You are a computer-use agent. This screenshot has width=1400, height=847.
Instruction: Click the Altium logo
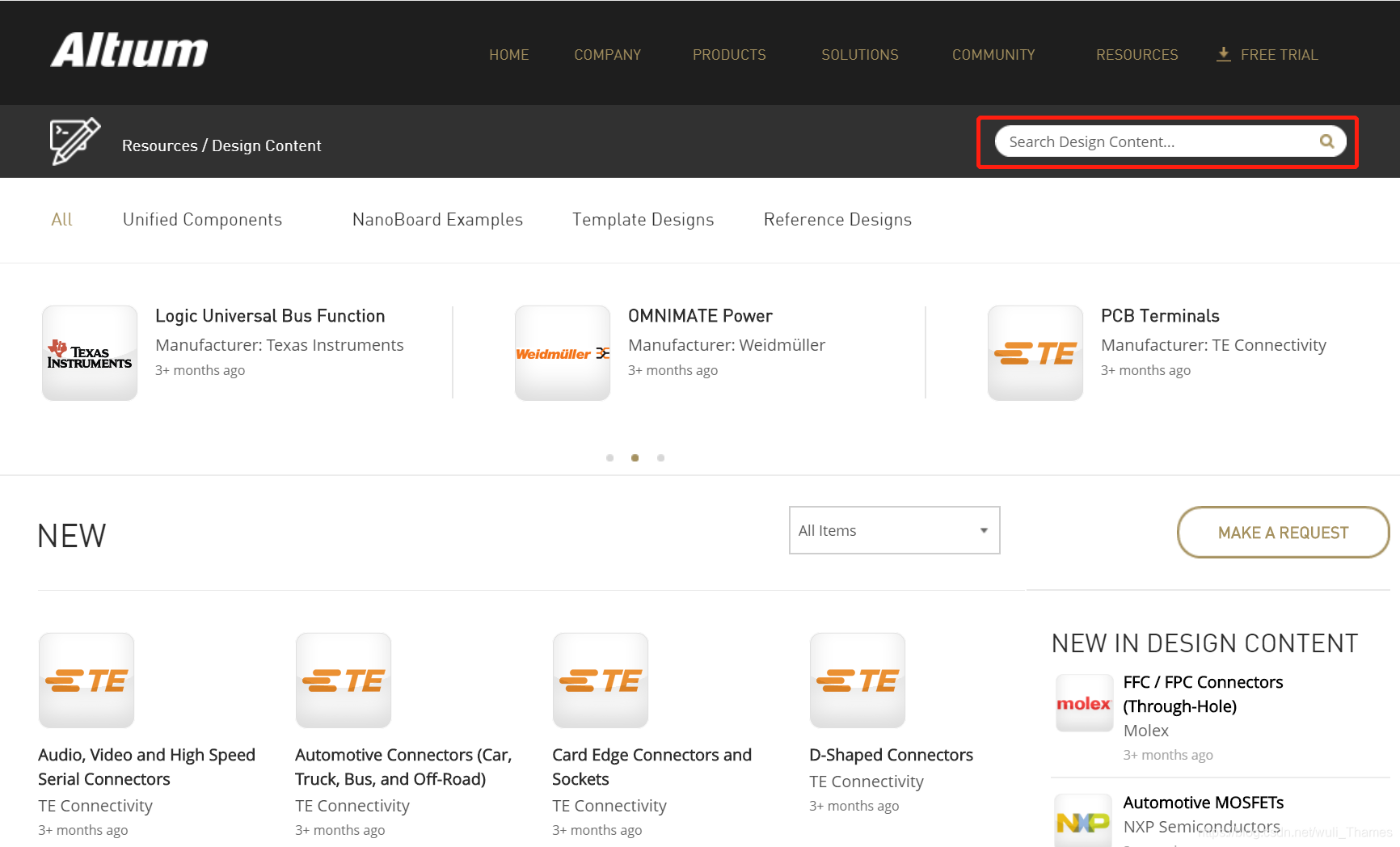pos(129,50)
